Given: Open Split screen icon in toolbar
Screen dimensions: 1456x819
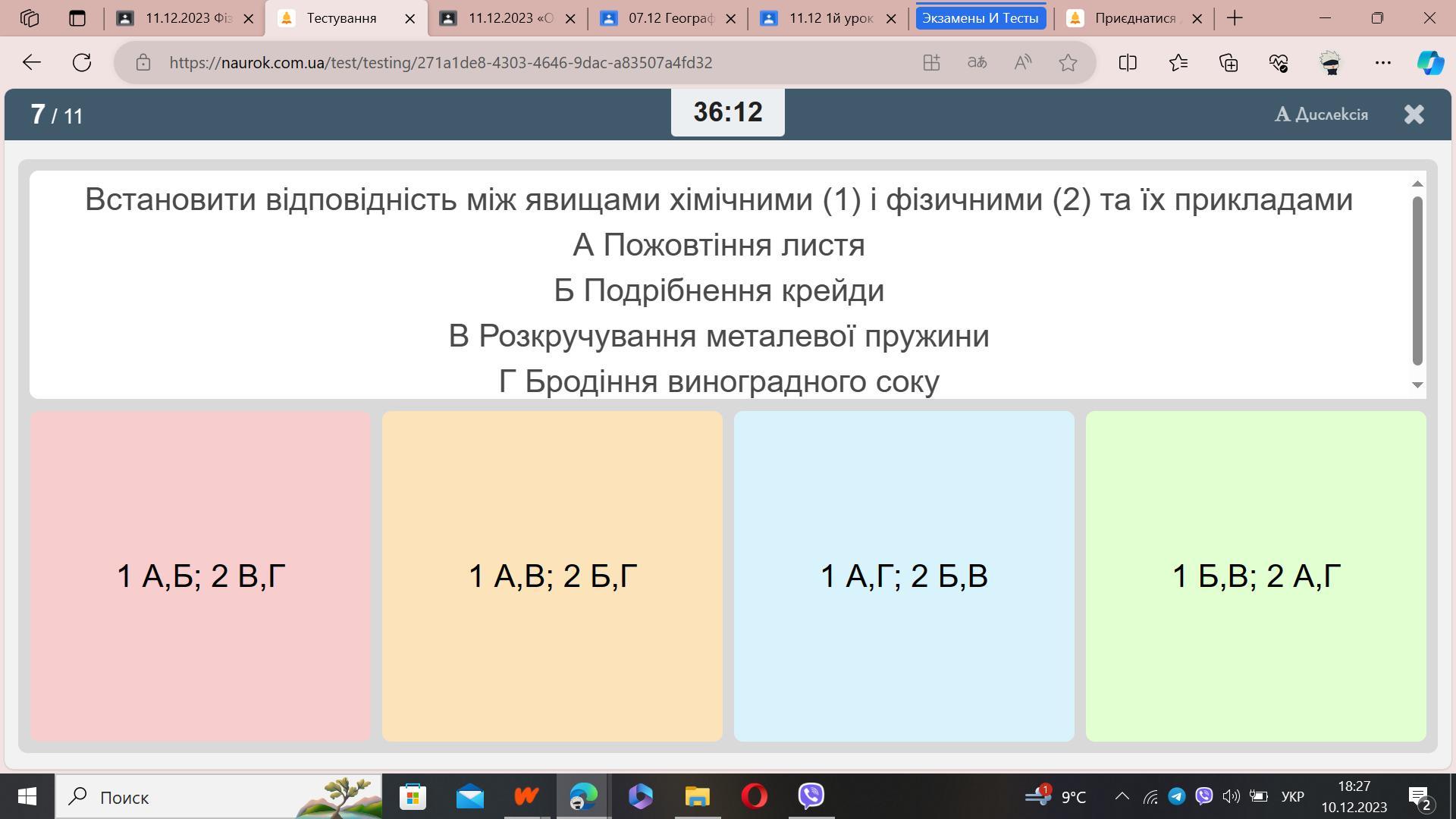Looking at the screenshot, I should click(x=1128, y=63).
